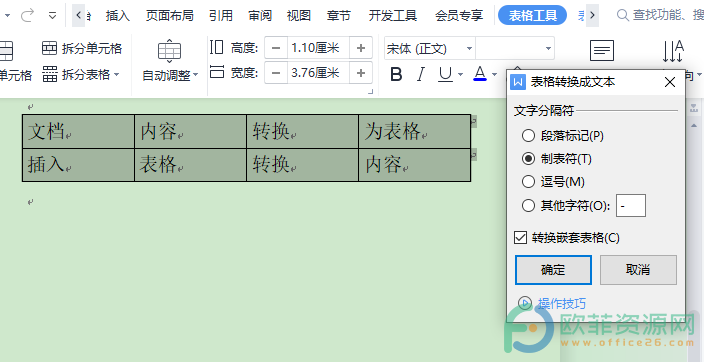The width and height of the screenshot is (704, 362).
Task: Open the font size dropdown
Action: pyautogui.click(x=548, y=49)
